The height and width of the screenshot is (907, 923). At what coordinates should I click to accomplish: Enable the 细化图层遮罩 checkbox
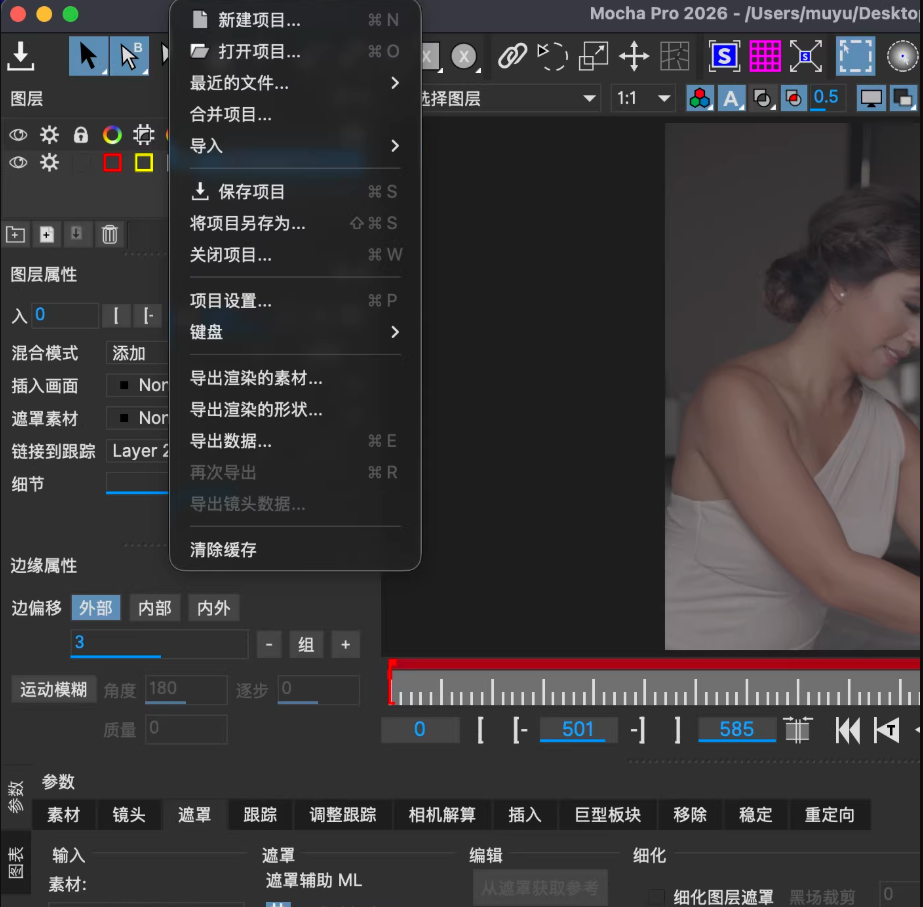pos(657,897)
